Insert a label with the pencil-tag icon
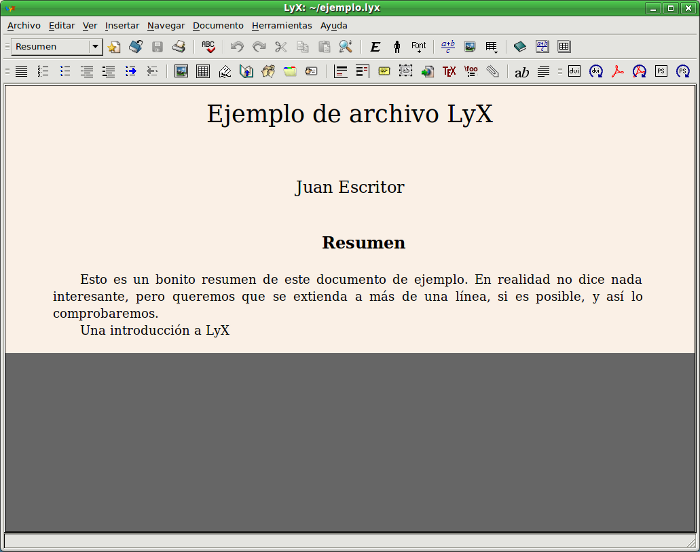700x552 pixels. pyautogui.click(x=225, y=71)
